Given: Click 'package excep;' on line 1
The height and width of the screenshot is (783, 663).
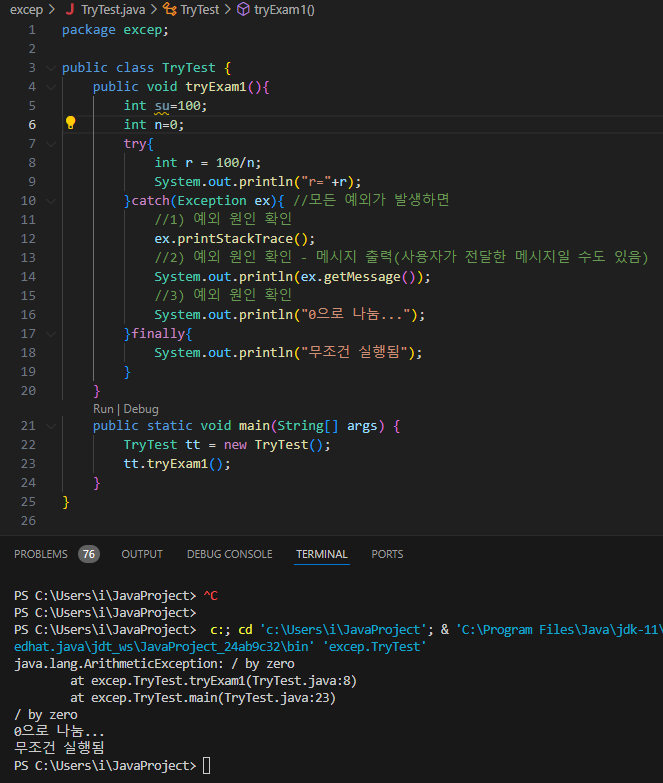Looking at the screenshot, I should click(115, 30).
